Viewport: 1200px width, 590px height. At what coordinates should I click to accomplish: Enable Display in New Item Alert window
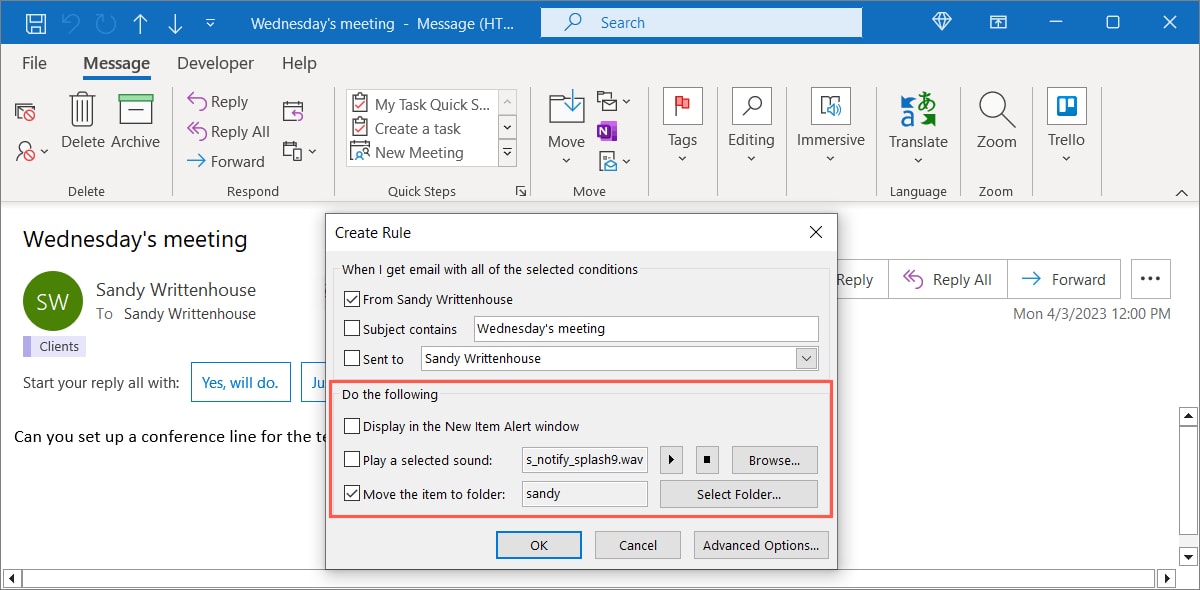tap(352, 426)
